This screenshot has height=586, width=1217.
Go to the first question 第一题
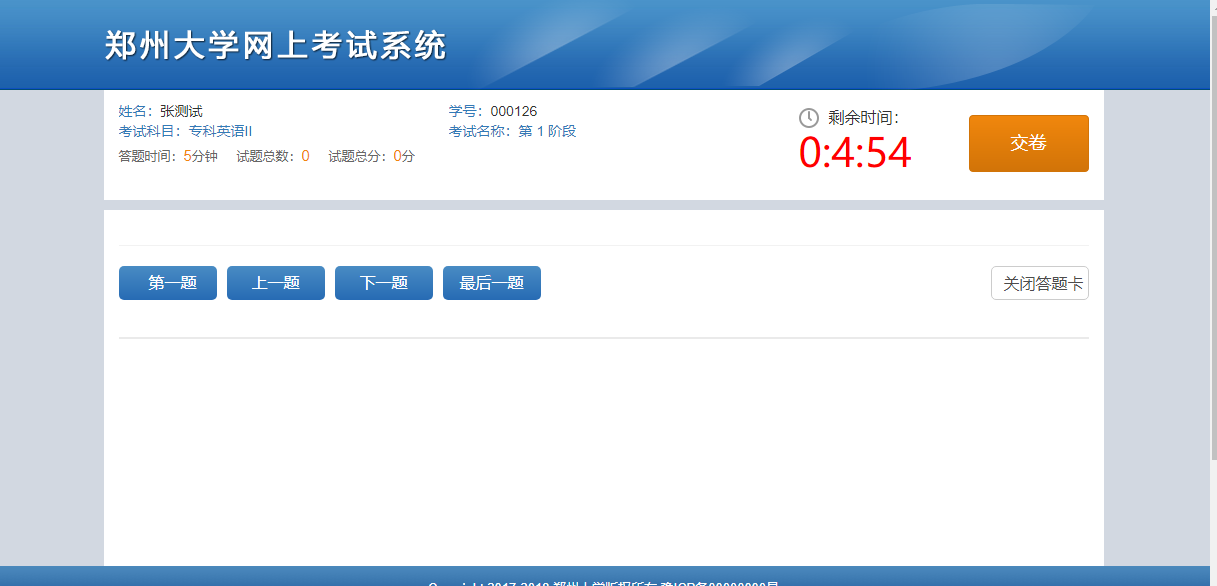[x=168, y=283]
